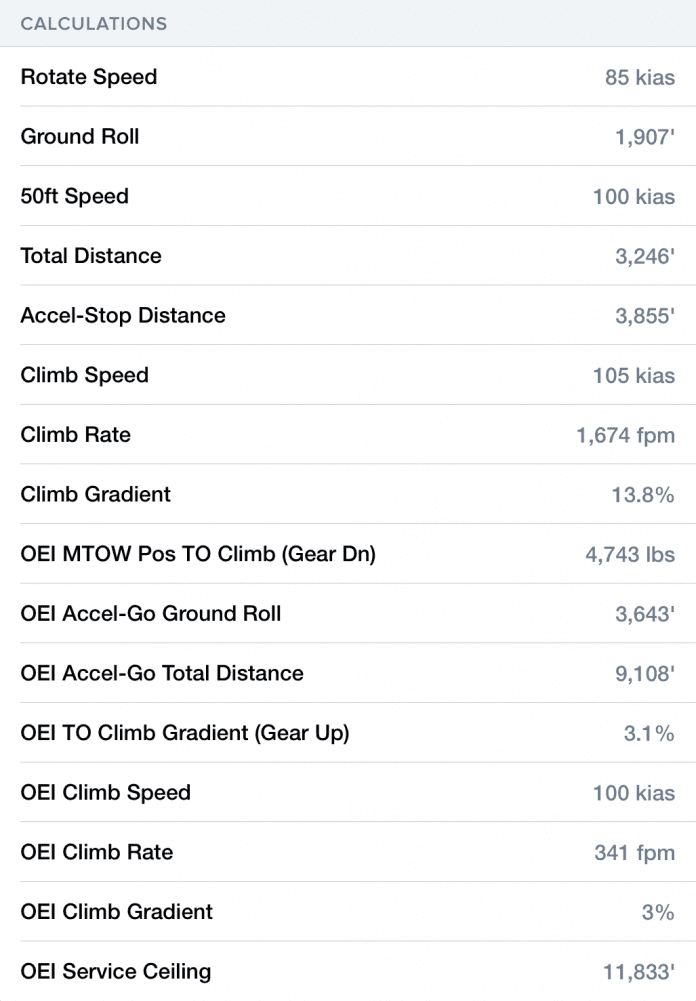
Task: Click the OEI Climb Speed row
Action: [x=348, y=792]
